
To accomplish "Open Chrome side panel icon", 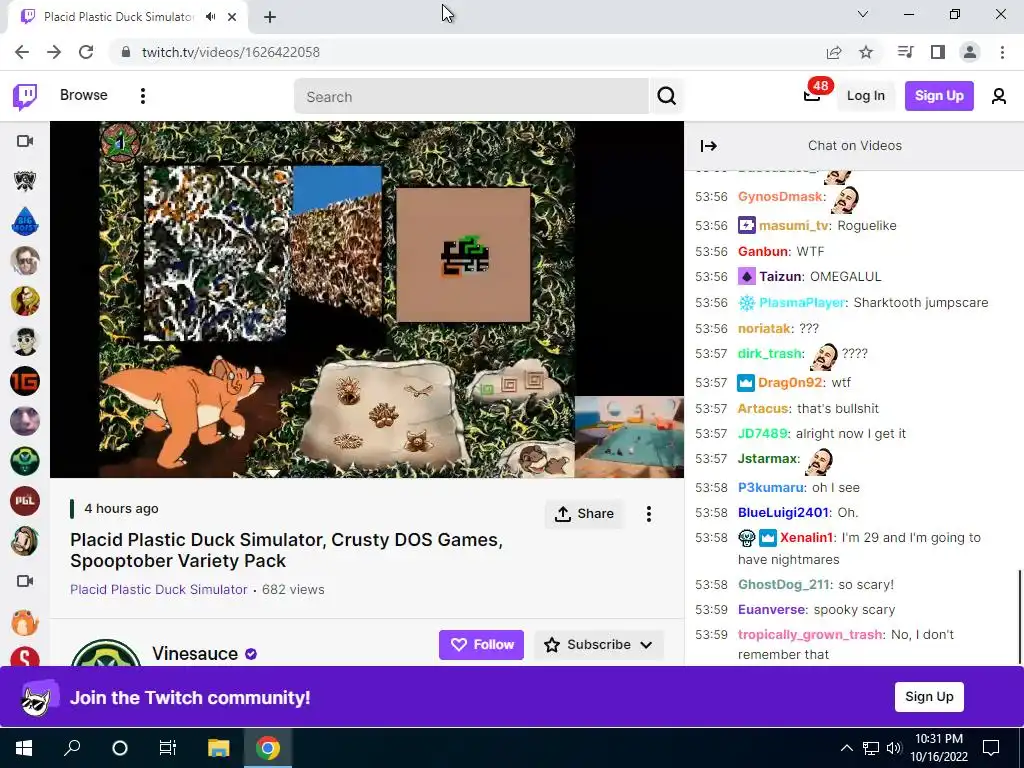I will tap(938, 52).
